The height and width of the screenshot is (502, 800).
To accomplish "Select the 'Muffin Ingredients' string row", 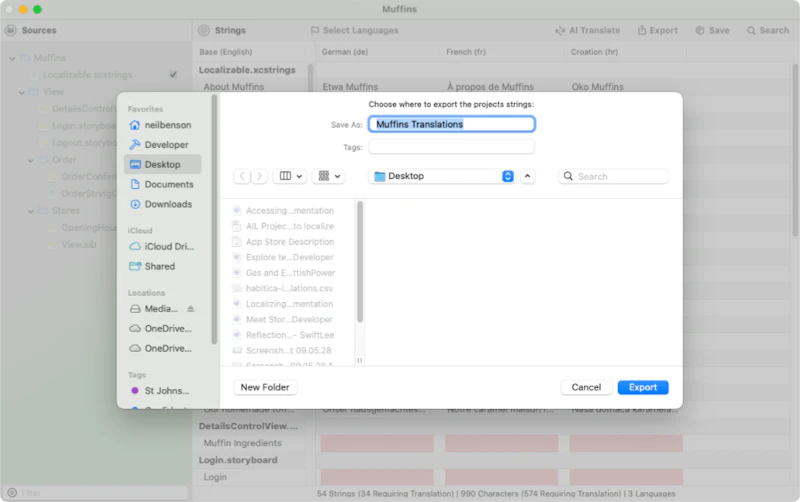I will [242, 443].
